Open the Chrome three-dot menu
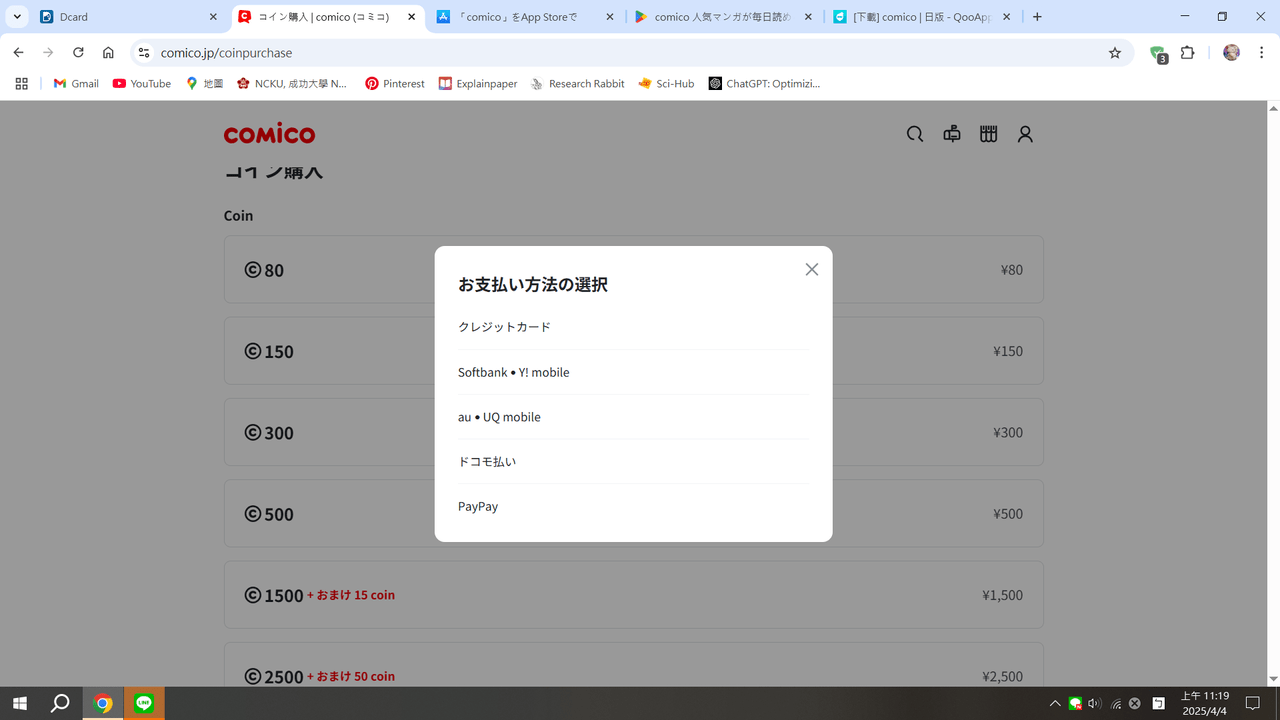Image resolution: width=1280 pixels, height=720 pixels. [x=1262, y=53]
